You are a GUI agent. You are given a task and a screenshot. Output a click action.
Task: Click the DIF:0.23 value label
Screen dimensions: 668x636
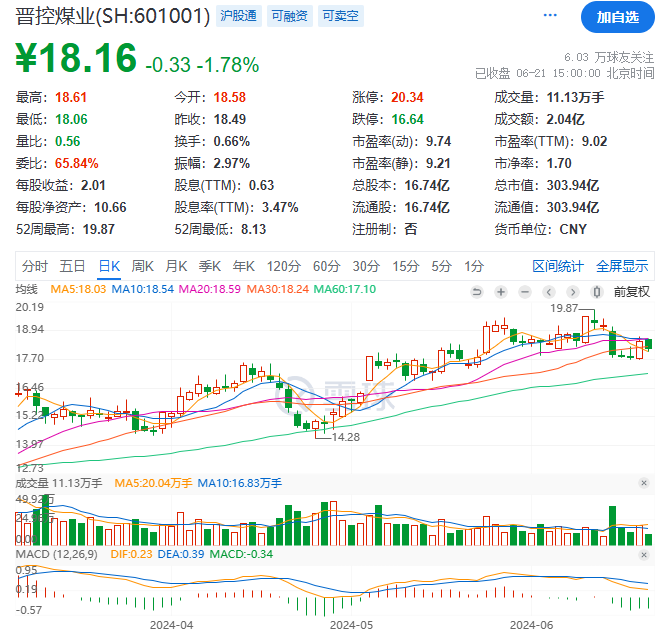(131, 554)
